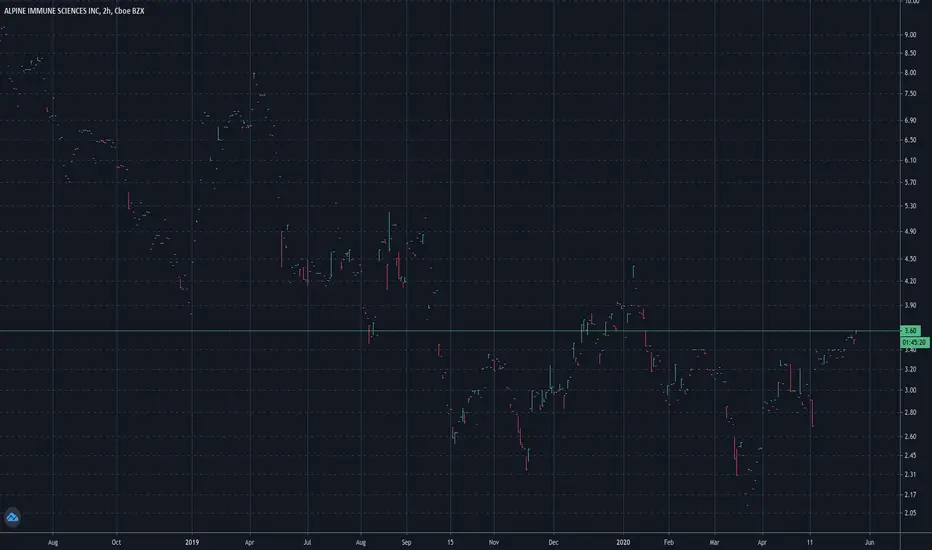Viewport: 932px width, 550px height.
Task: Click the 6.90 price axis label
Action: pos(910,120)
